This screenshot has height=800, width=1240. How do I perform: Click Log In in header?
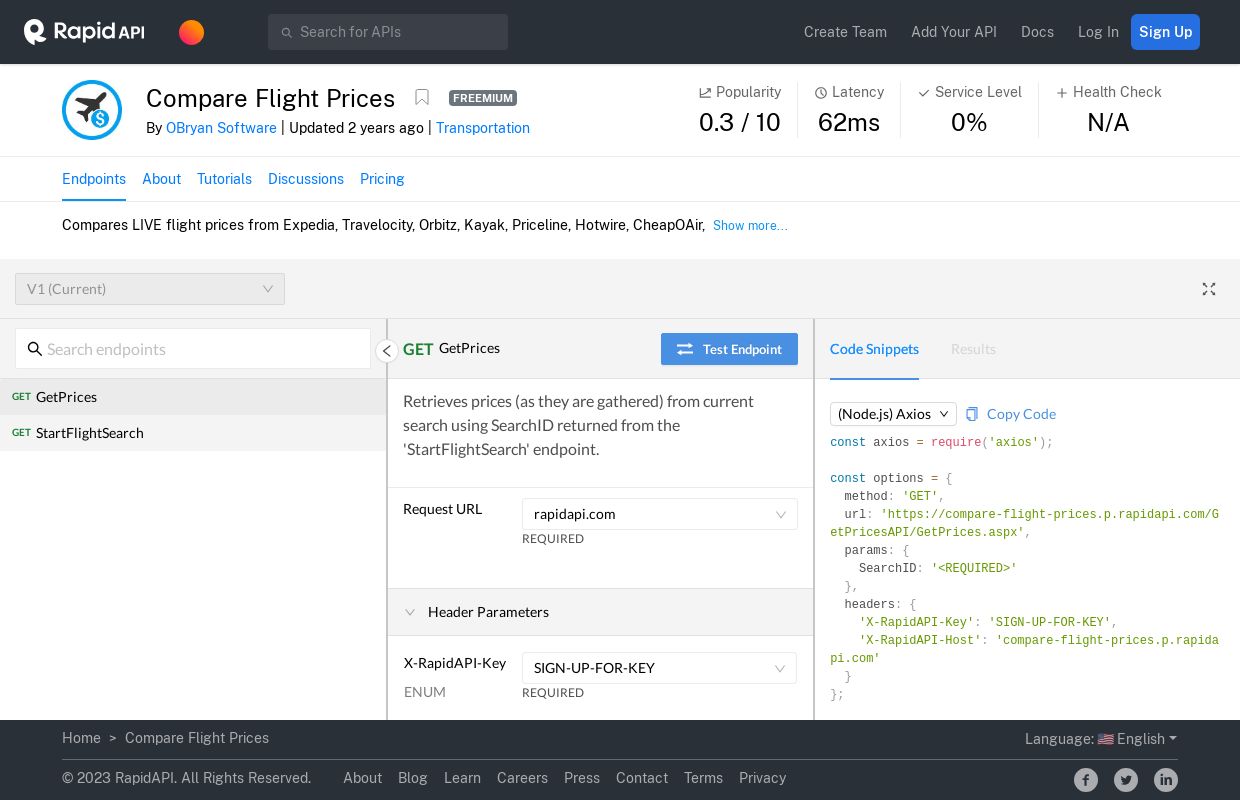pyautogui.click(x=1098, y=32)
